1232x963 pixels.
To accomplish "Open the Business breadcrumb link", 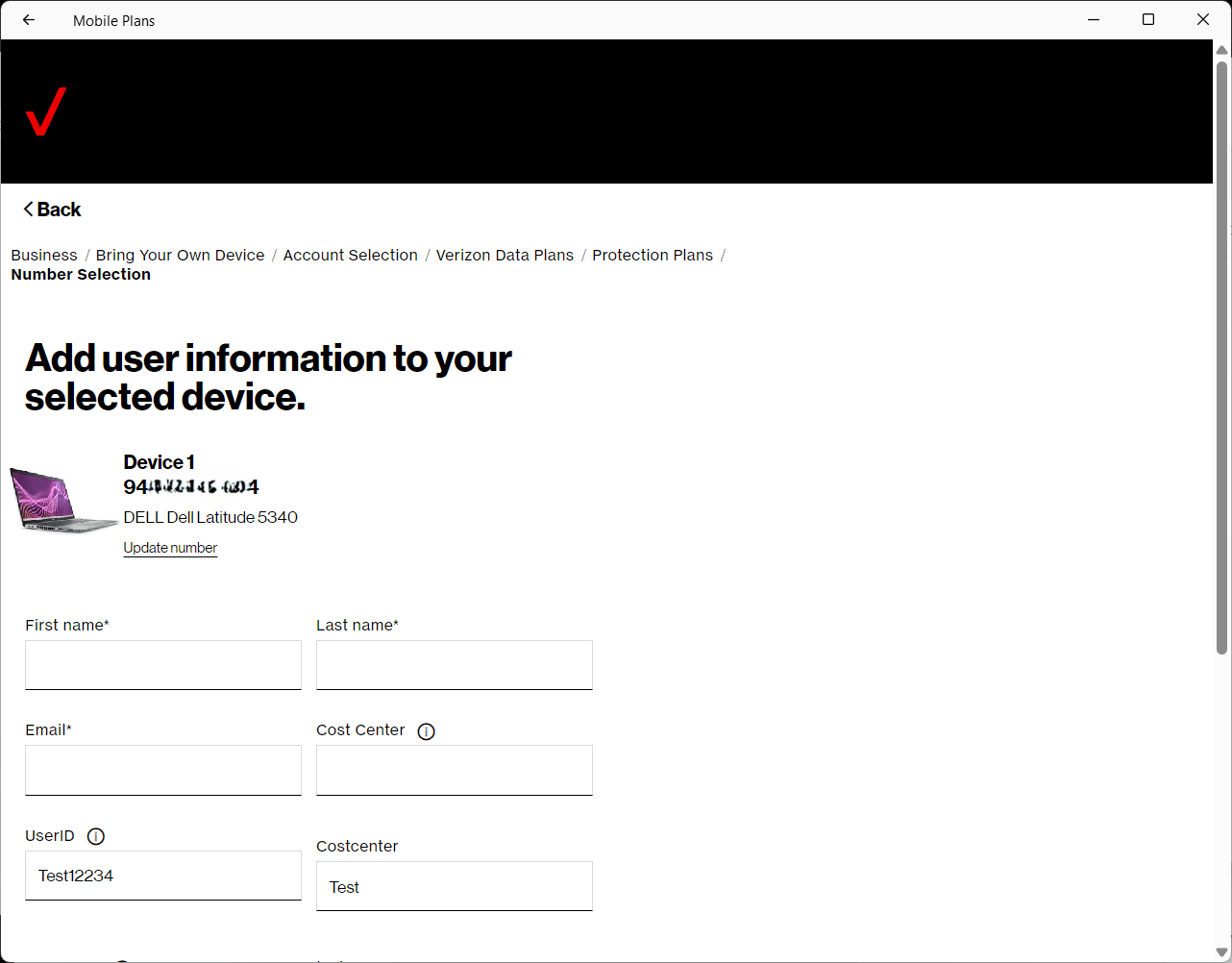I will click(44, 255).
